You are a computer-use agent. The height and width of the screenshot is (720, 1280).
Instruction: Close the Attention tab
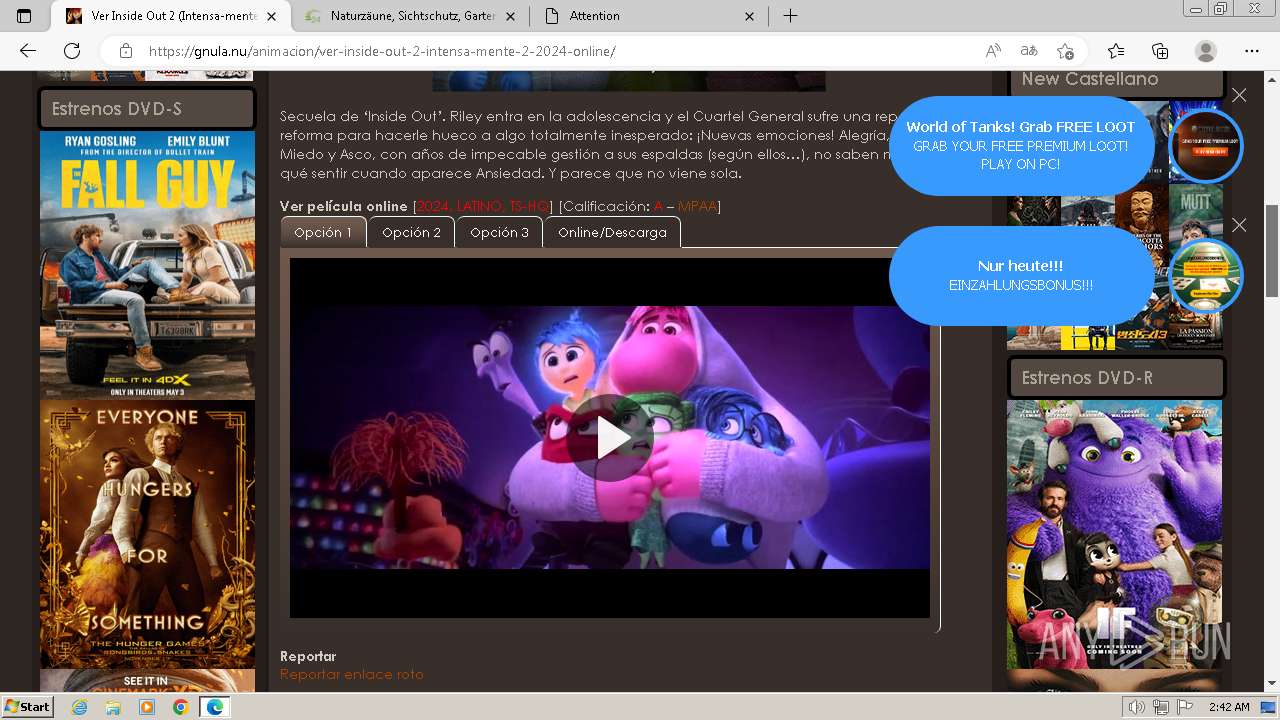point(750,16)
